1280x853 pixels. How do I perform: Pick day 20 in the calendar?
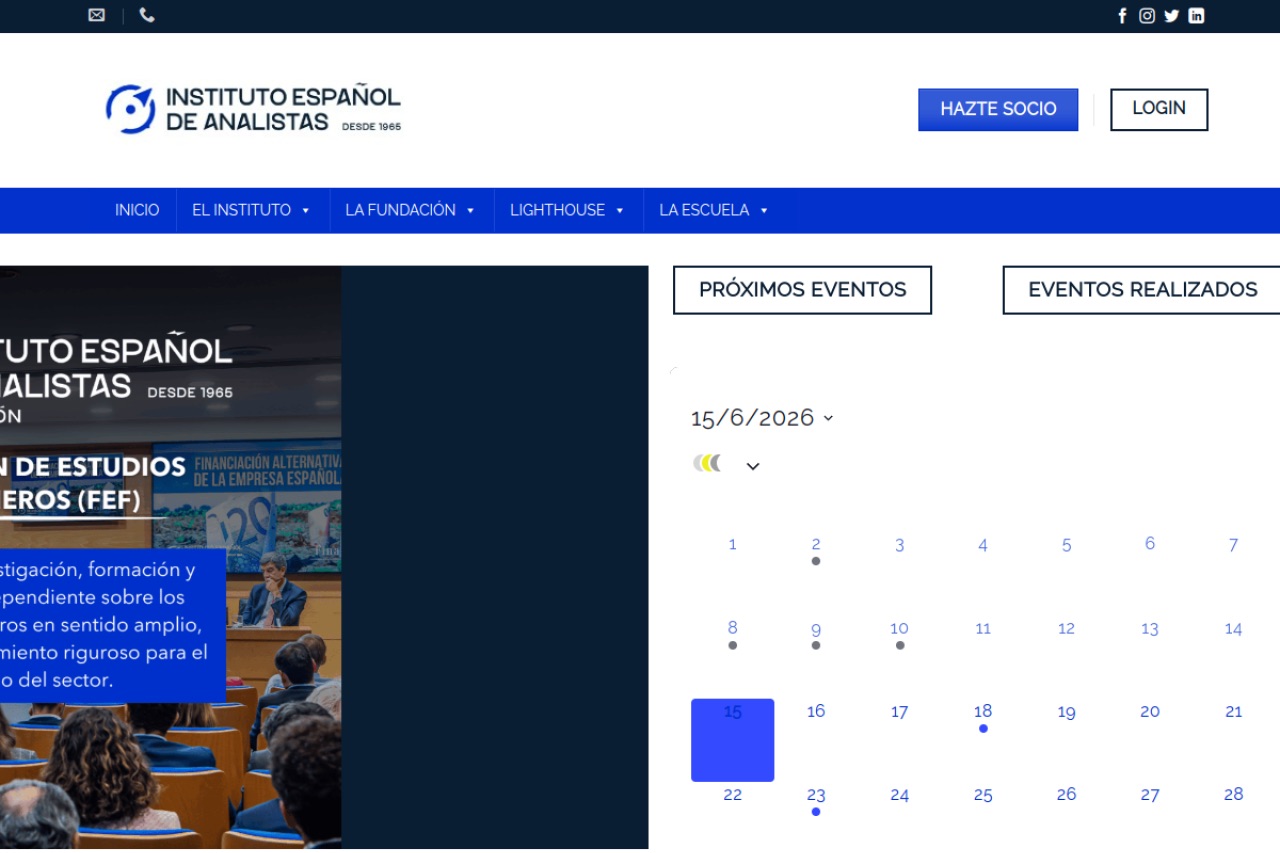1150,712
